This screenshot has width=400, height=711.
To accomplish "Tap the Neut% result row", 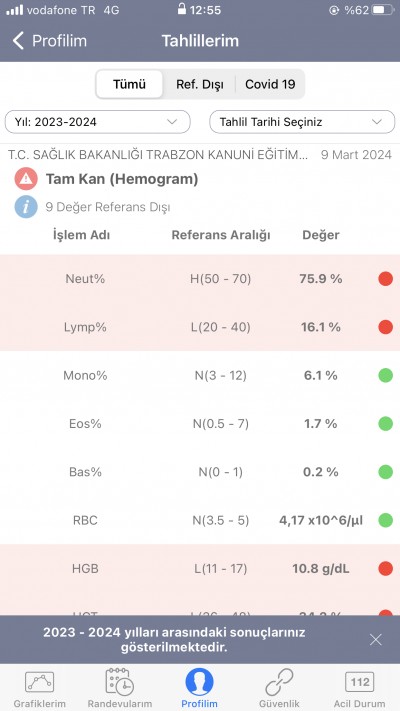I will pos(200,279).
